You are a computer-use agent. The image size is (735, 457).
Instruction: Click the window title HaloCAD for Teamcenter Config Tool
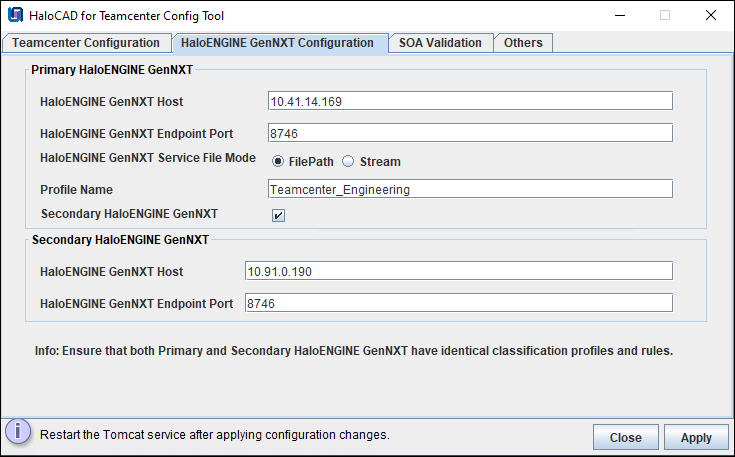coord(127,15)
